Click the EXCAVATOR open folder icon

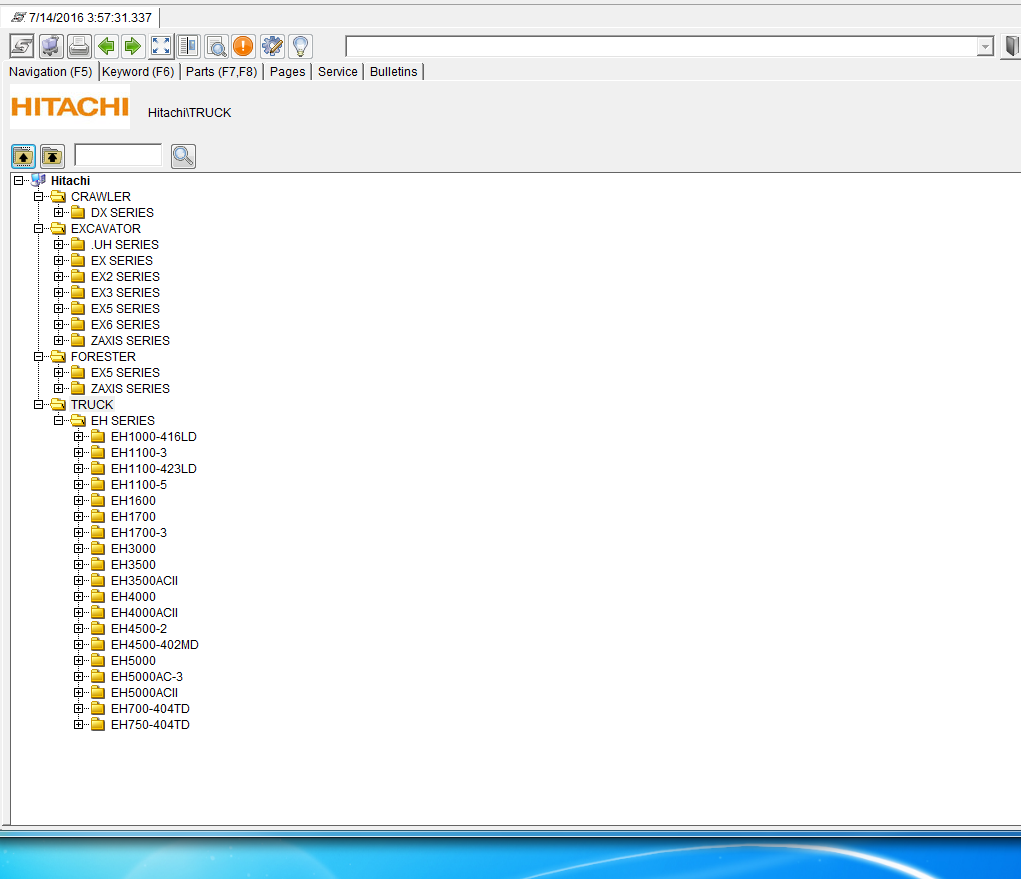click(x=59, y=229)
